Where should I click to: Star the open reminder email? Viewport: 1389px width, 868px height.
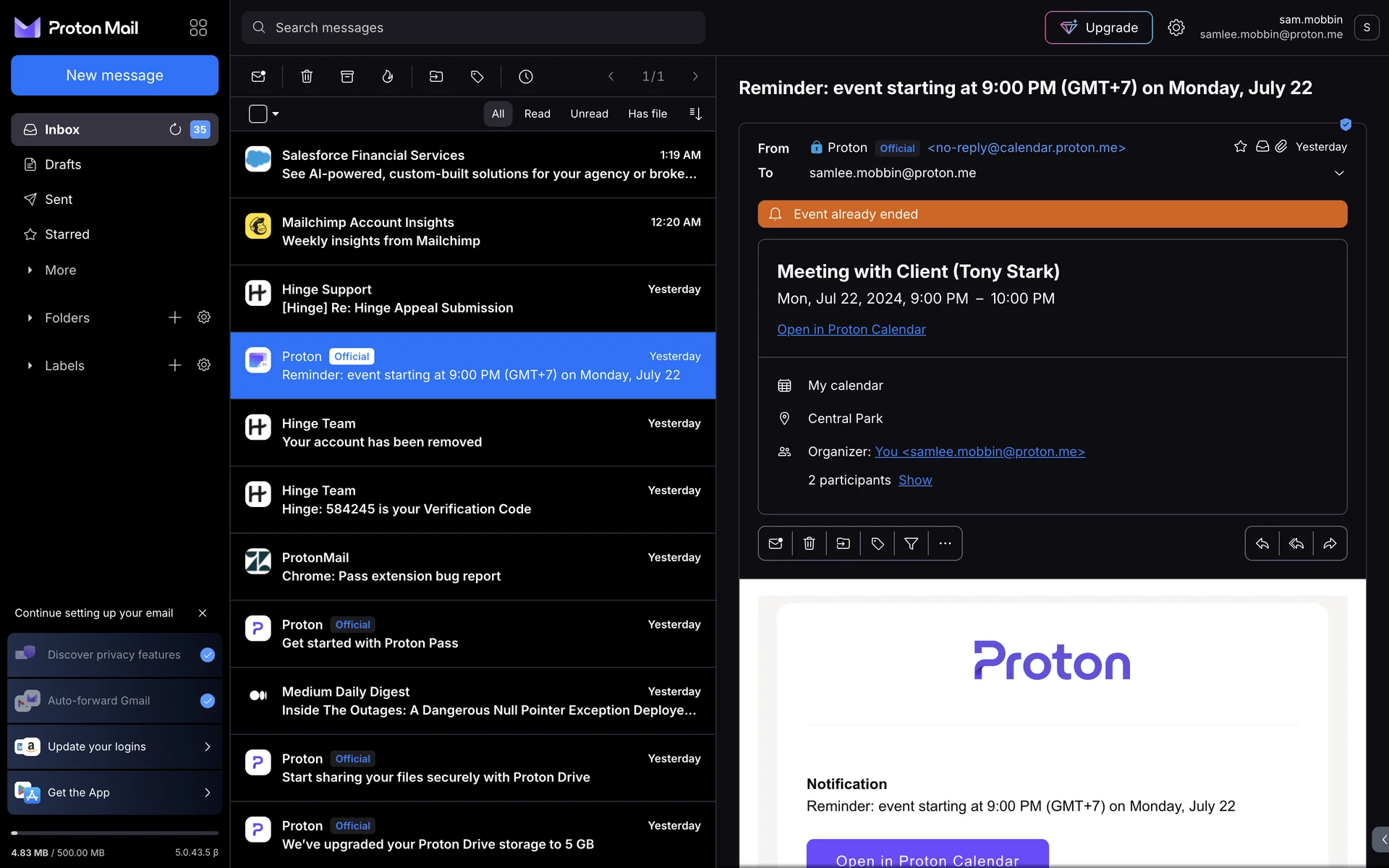pos(1240,147)
